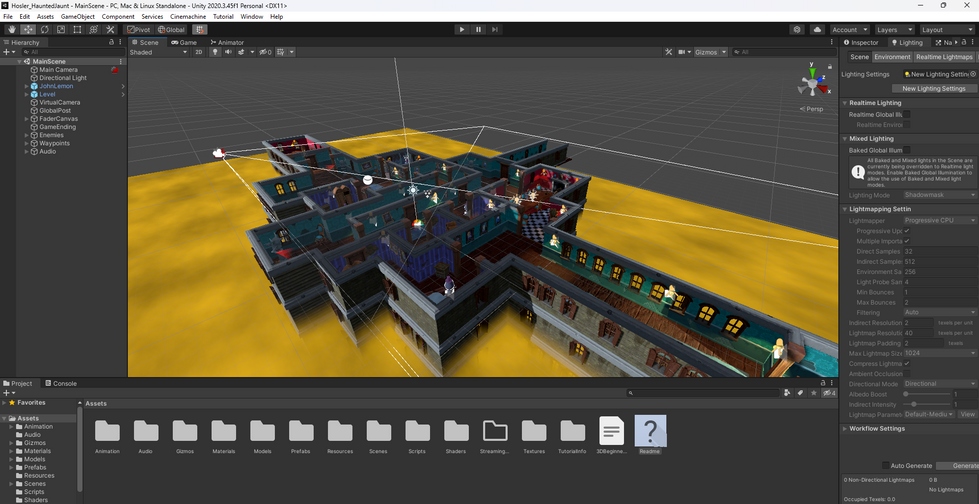Select the Scripts folder in asset grid

point(417,435)
